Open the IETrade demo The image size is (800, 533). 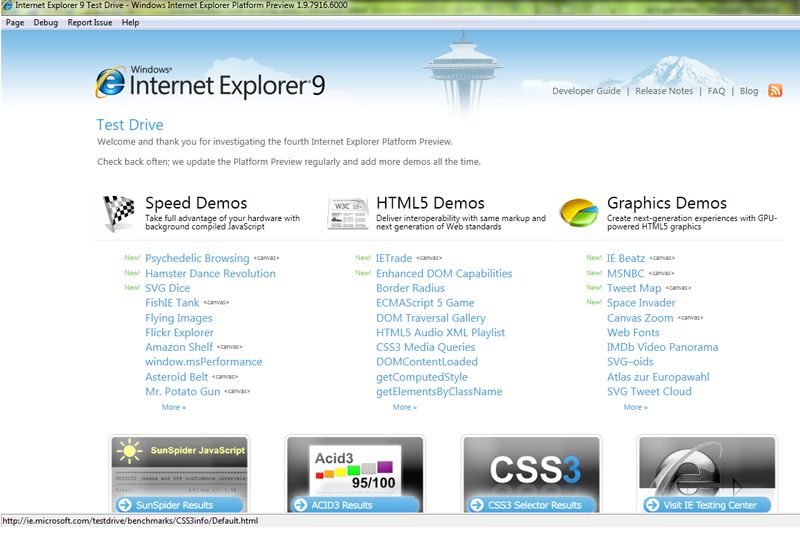394,258
